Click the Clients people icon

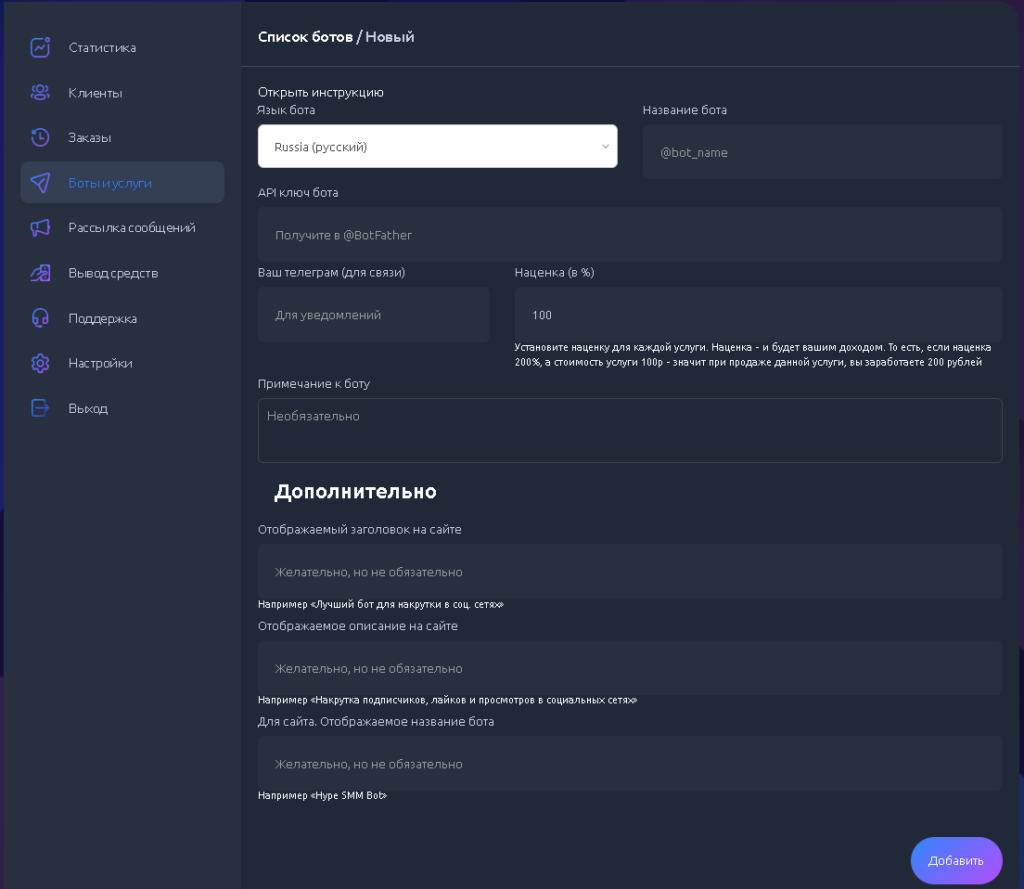[40, 93]
